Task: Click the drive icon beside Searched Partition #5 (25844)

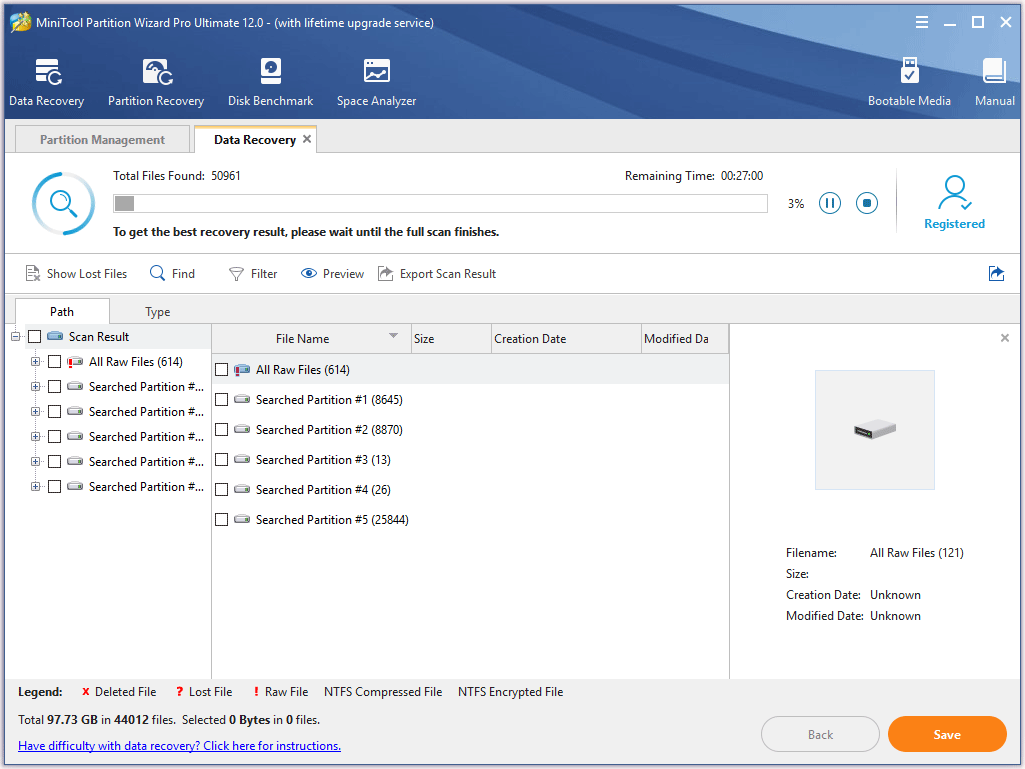Action: 243,519
